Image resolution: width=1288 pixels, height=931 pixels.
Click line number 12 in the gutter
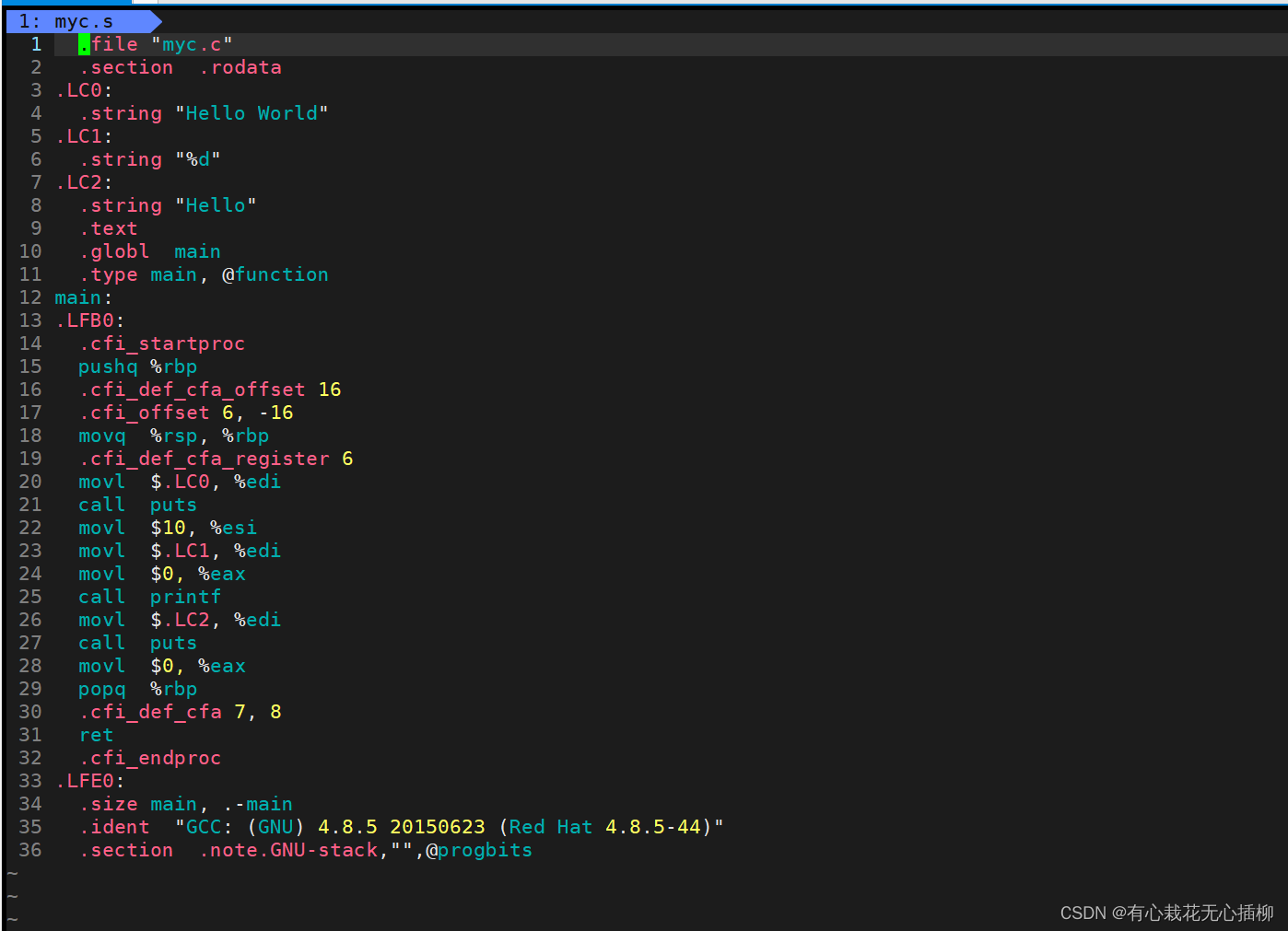pyautogui.click(x=30, y=297)
